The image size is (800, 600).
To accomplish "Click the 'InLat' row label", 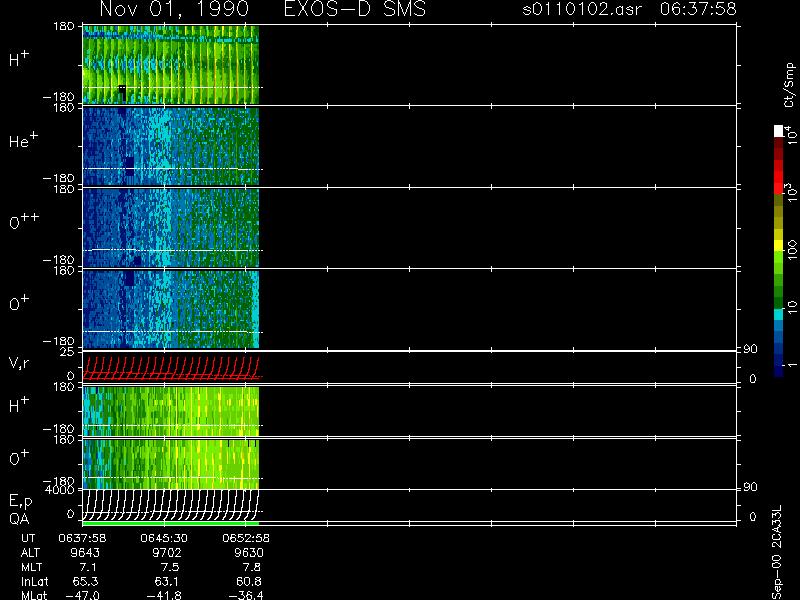I will coord(35,581).
